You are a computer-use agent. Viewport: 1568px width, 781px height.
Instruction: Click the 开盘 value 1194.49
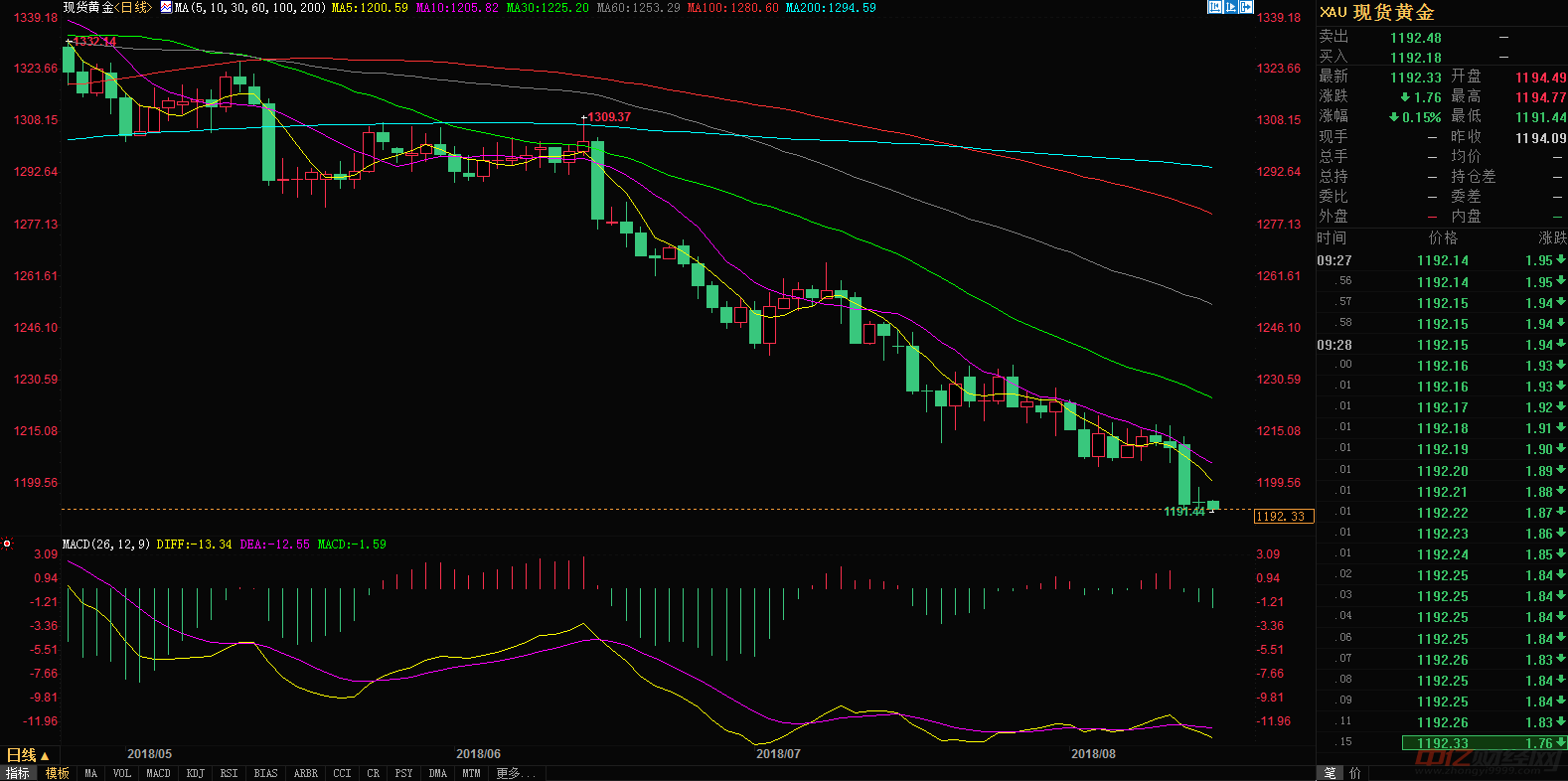point(1540,78)
